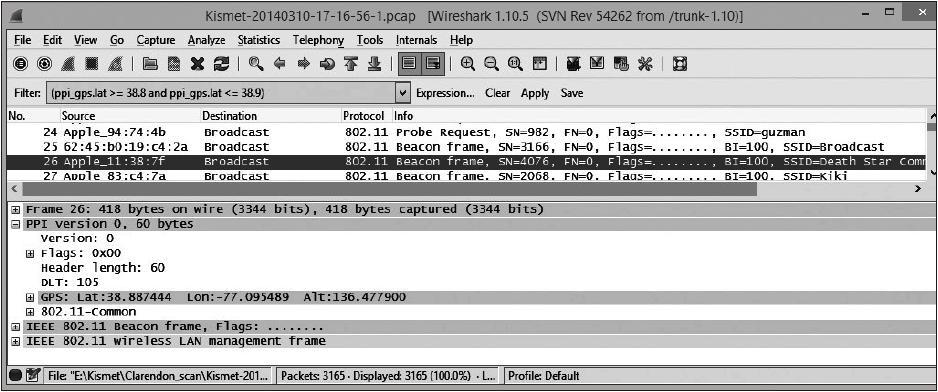Zoom in on packet text

pos(468,64)
